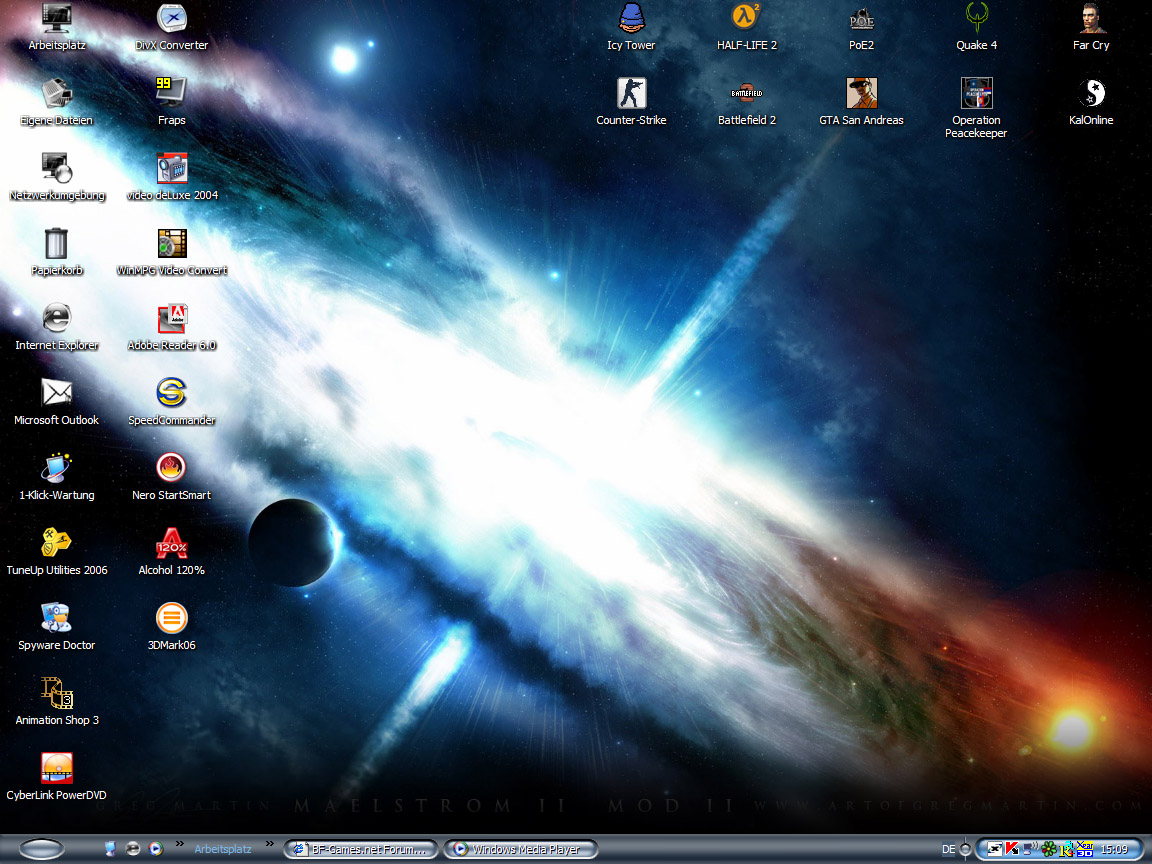The height and width of the screenshot is (864, 1152).
Task: Open the DE language bar indicator
Action: pyautogui.click(x=948, y=849)
